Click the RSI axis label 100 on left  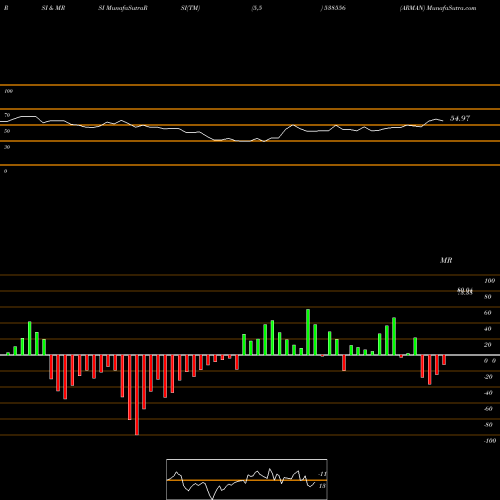point(8,91)
